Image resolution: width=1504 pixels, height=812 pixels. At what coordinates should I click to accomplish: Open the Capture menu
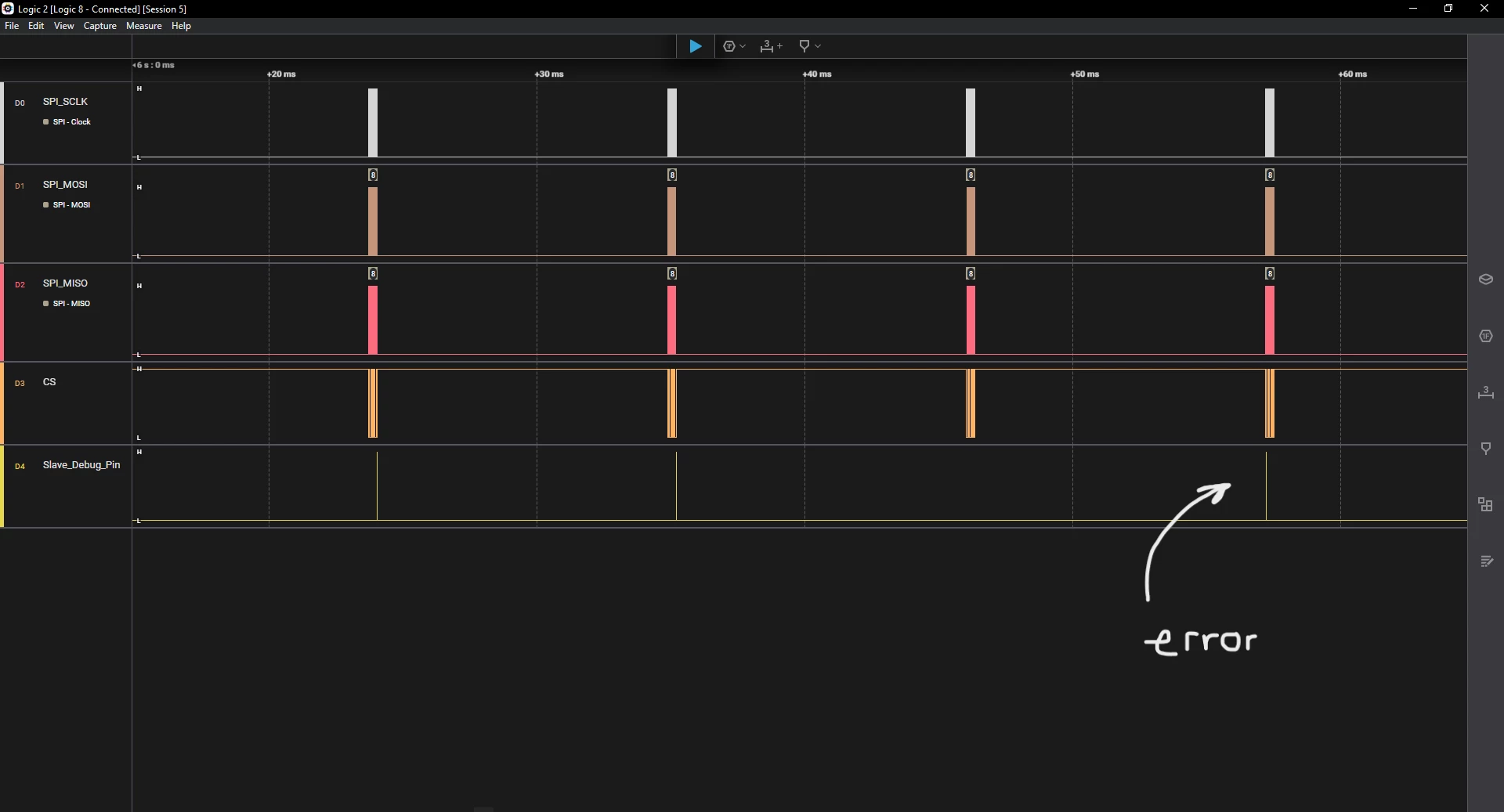pyautogui.click(x=100, y=26)
